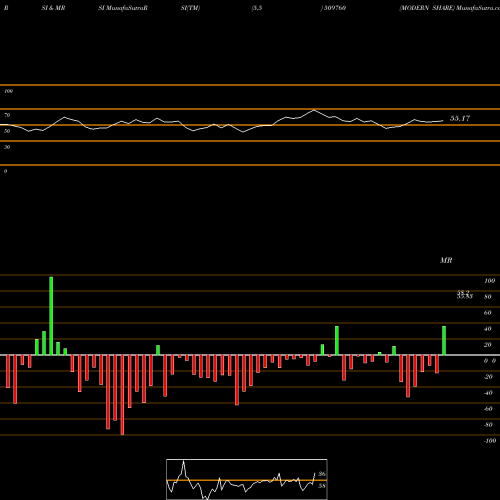Click the RSI line peak near 70 level
Screen dimensions: 500x500
314,110
